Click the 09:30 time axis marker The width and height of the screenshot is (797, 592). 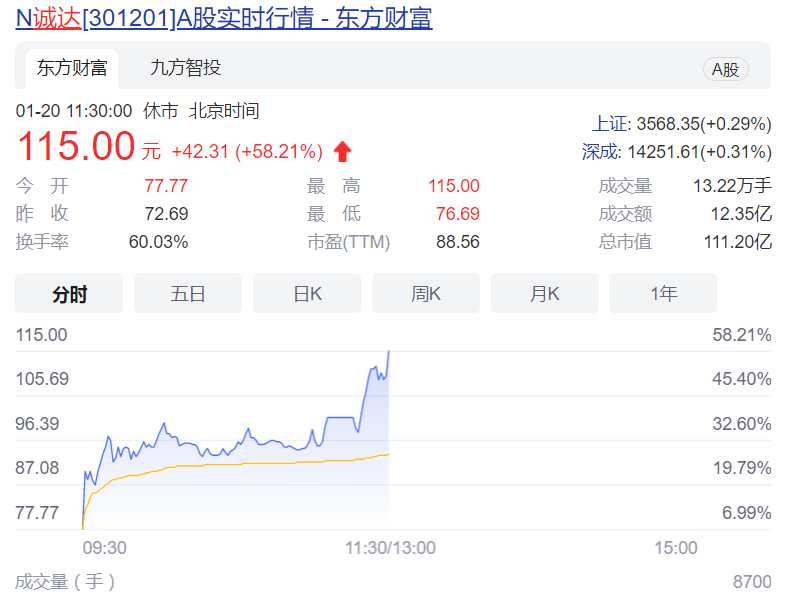(104, 547)
